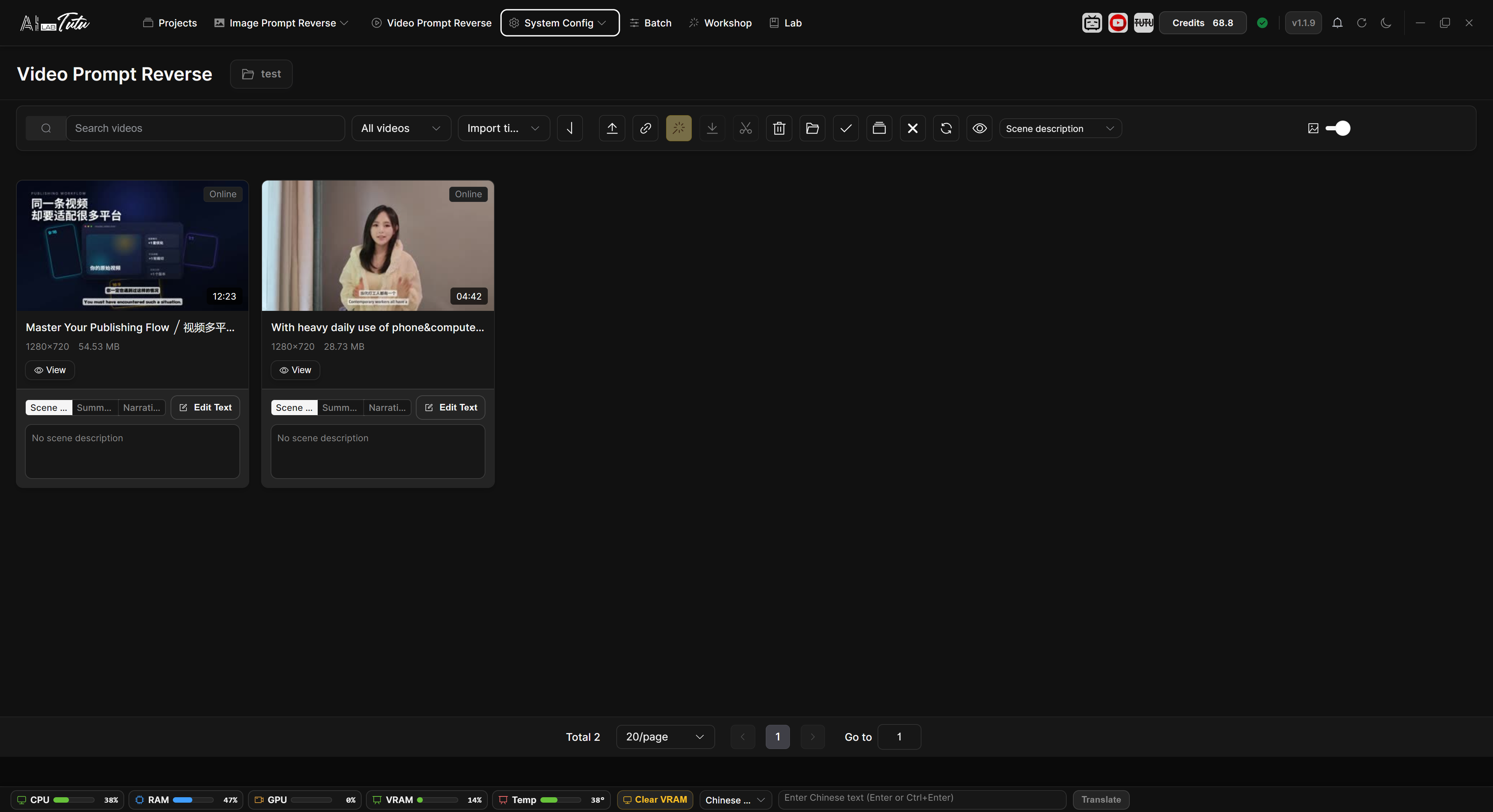Expand the All videos filter dropdown
The image size is (1493, 812).
click(401, 128)
